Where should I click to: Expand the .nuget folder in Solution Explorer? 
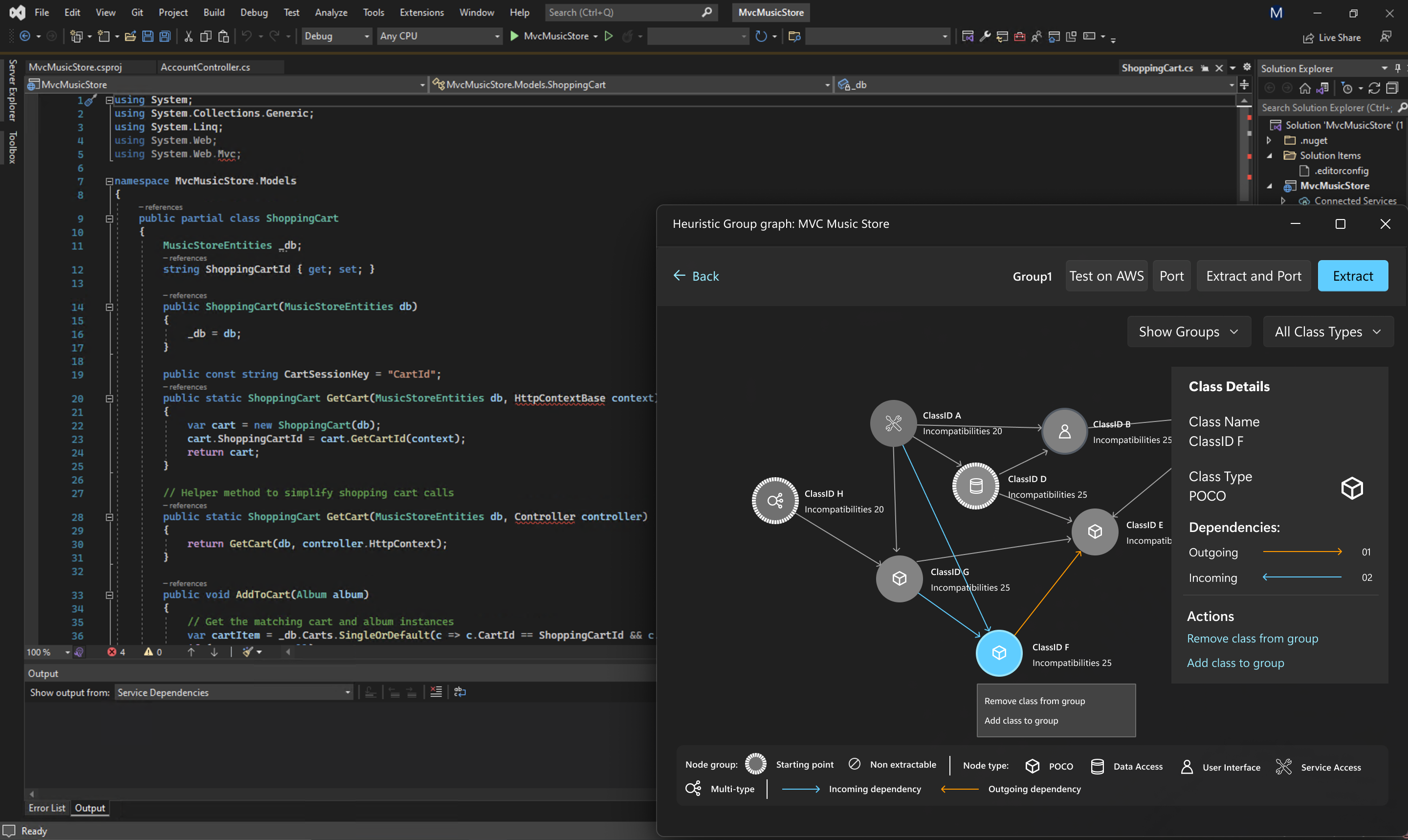tap(1269, 140)
